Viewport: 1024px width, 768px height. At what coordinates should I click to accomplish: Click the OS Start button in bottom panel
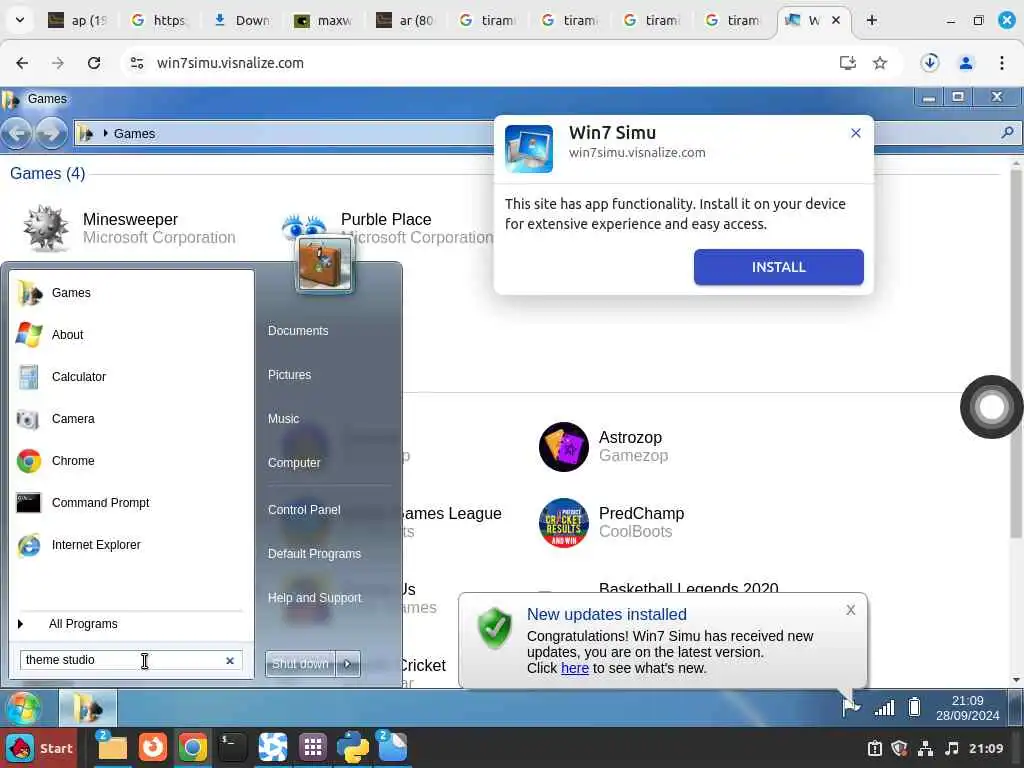39,748
